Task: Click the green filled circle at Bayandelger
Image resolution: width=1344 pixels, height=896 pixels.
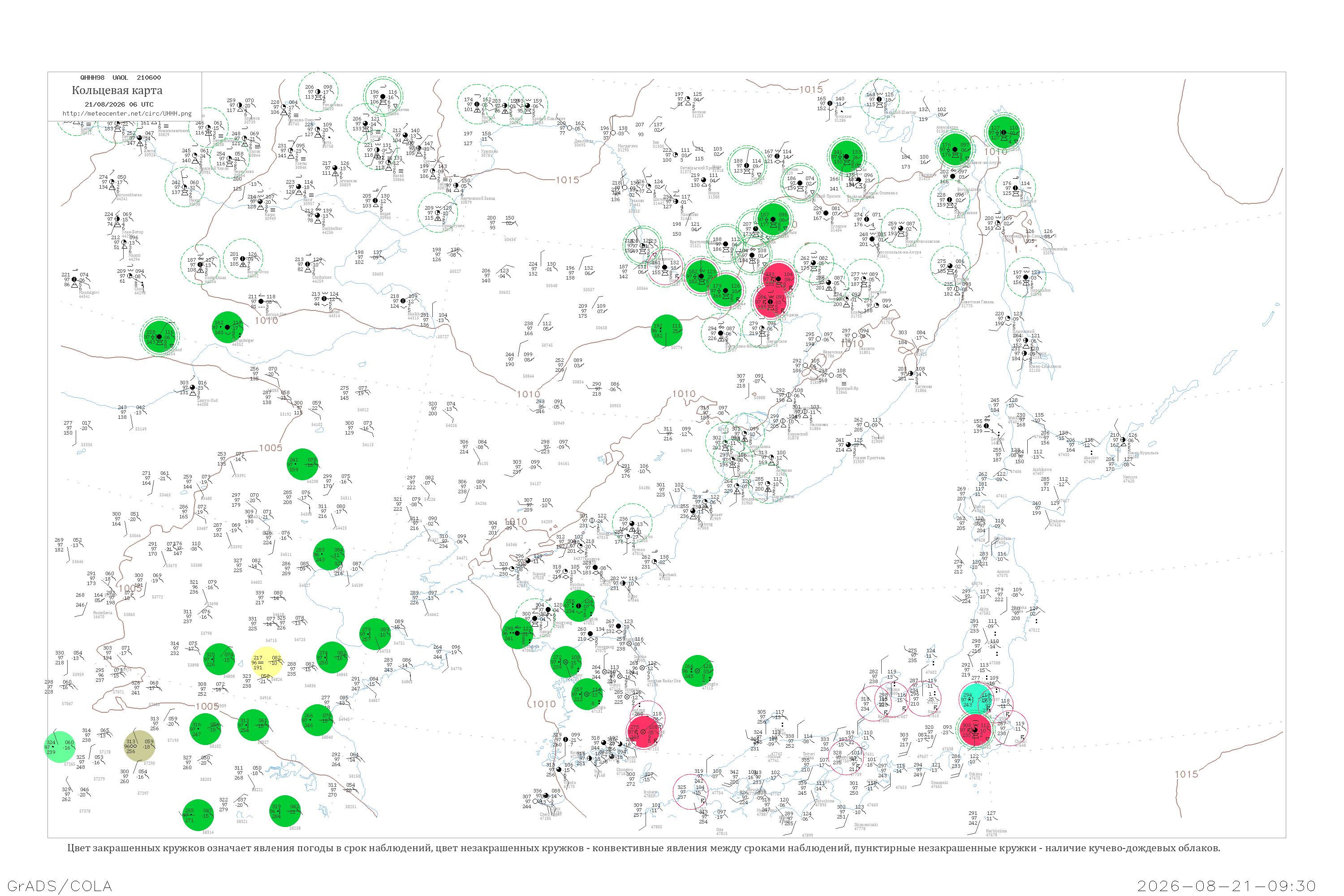Action: pos(228,327)
